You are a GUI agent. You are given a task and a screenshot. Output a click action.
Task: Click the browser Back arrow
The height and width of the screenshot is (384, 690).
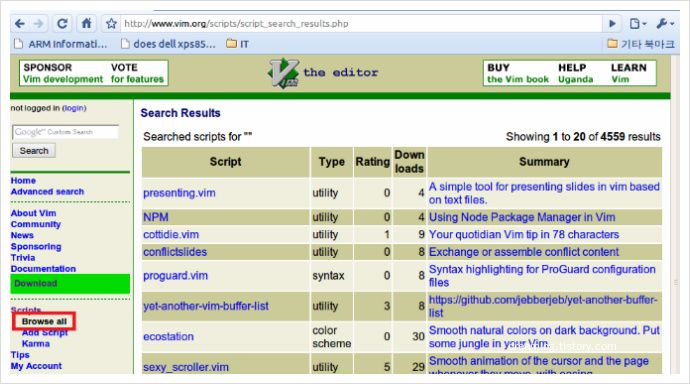point(20,23)
